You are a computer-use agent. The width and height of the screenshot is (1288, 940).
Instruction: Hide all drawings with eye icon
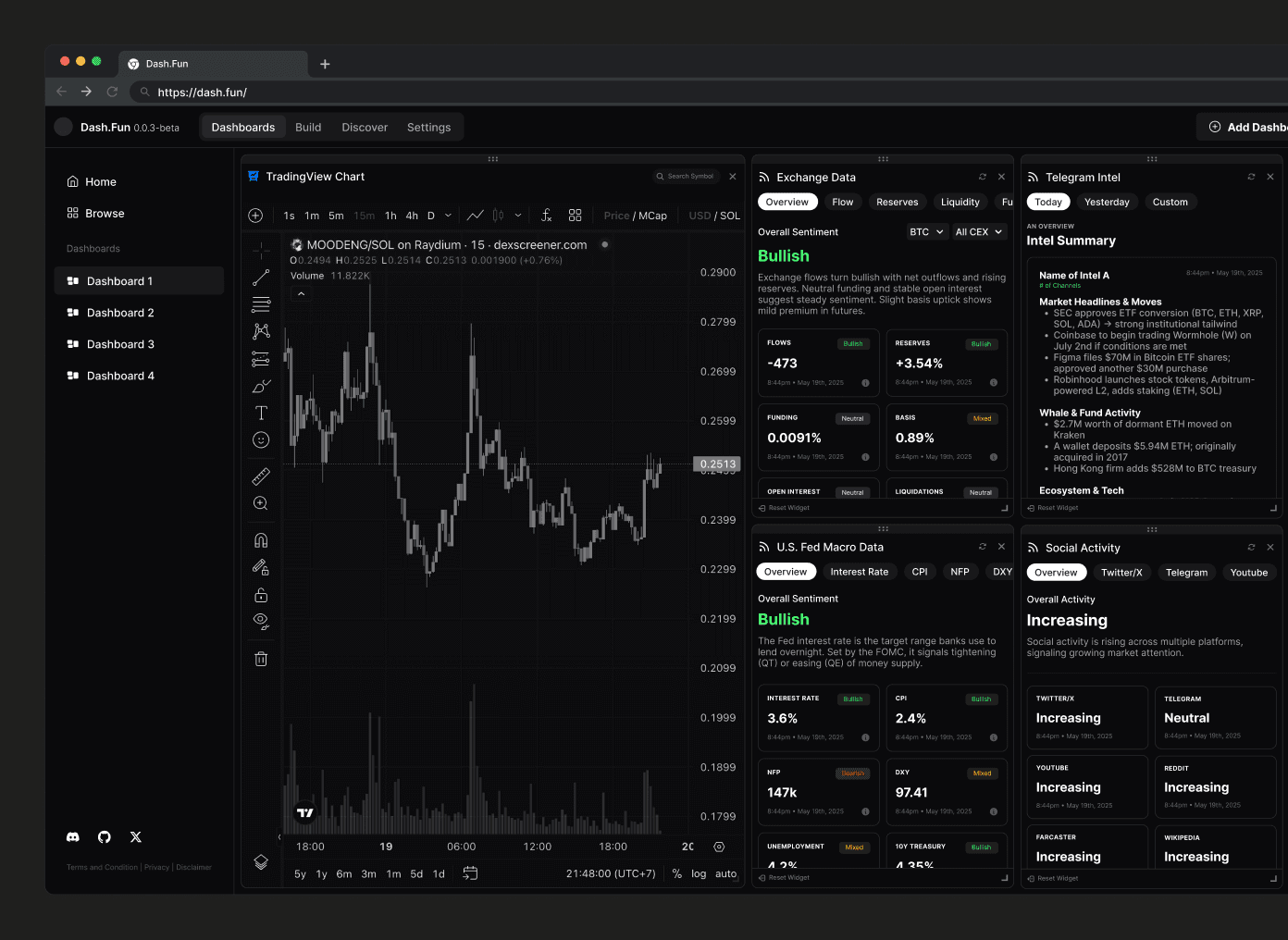pos(261,622)
